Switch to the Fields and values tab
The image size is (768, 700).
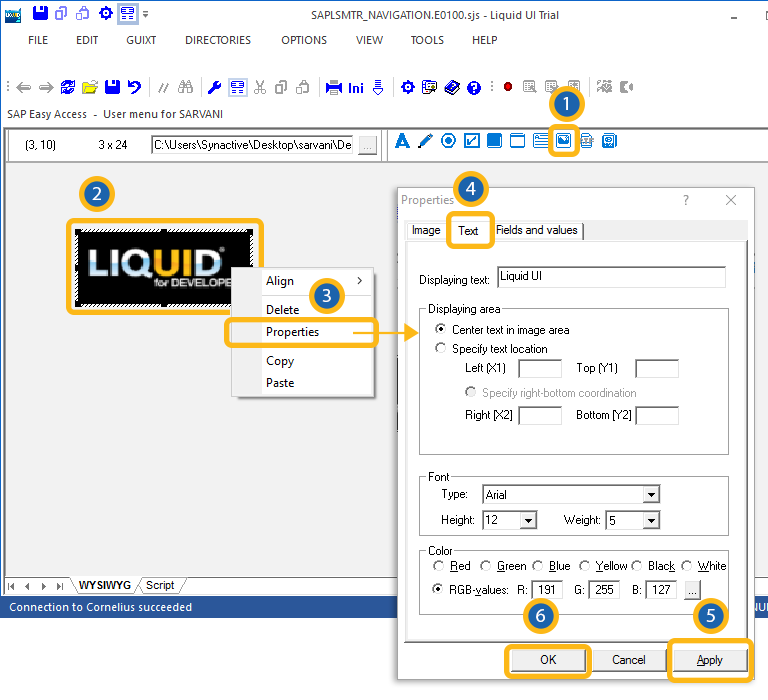point(537,230)
